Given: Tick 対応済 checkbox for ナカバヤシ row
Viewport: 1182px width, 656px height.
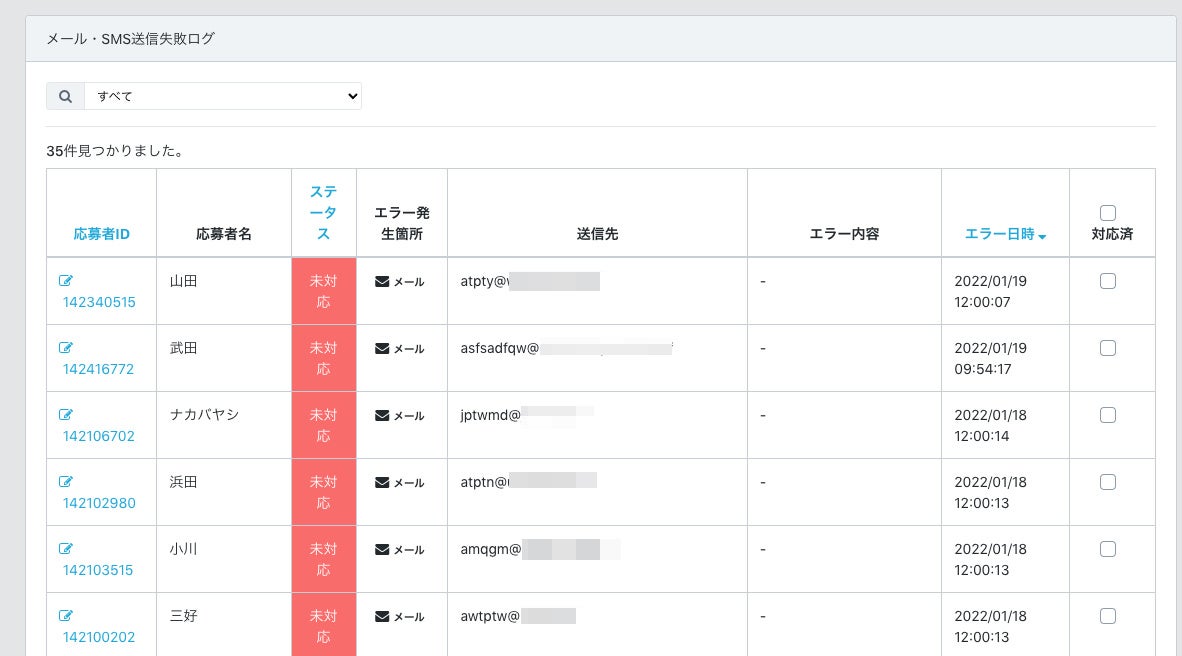Looking at the screenshot, I should tap(1107, 415).
